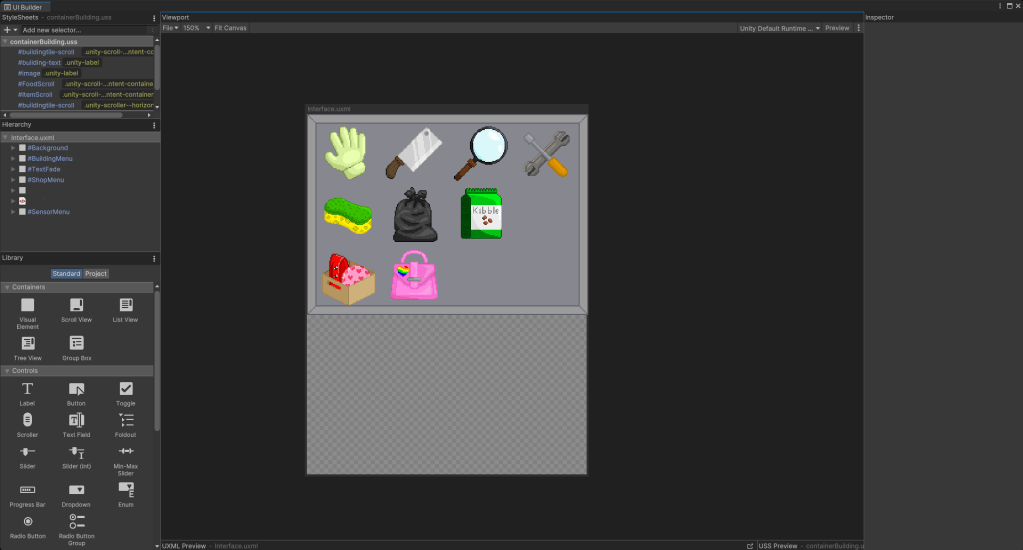Pop out the UXML Preview pane
This screenshot has height=550, width=1023.
point(750,546)
